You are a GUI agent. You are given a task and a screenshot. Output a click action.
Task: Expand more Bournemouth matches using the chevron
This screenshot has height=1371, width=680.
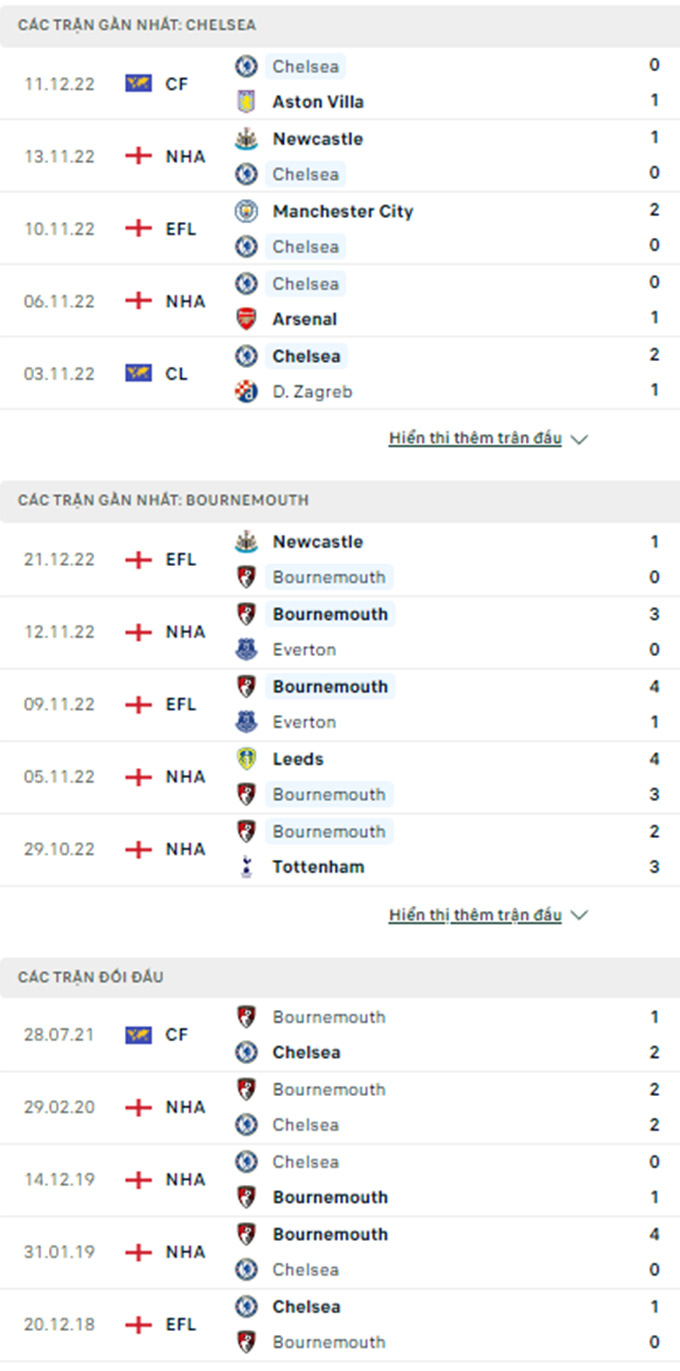coord(579,915)
